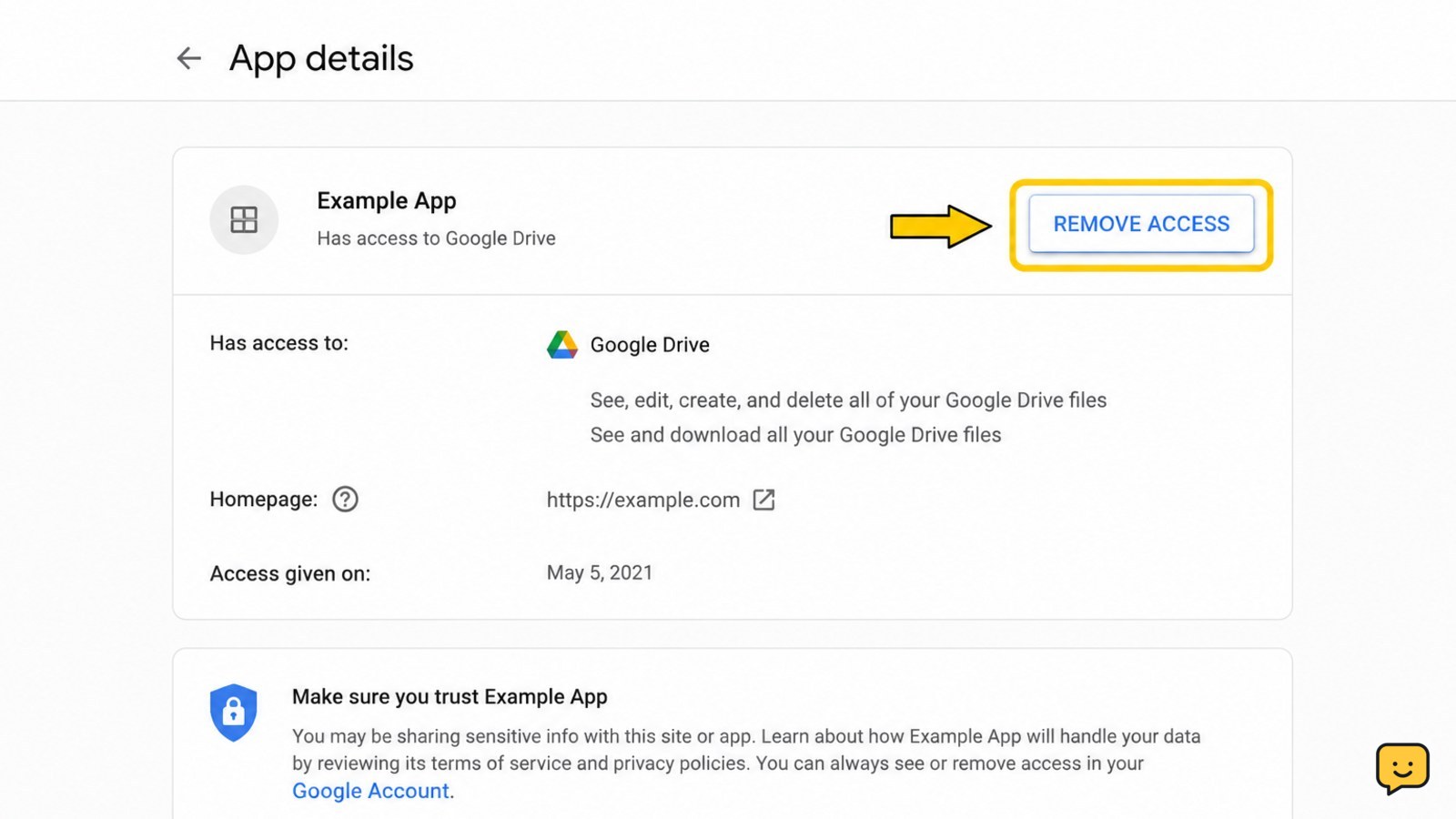This screenshot has height=819, width=1456.
Task: Click the blue shield lock icon
Action: pyautogui.click(x=234, y=713)
